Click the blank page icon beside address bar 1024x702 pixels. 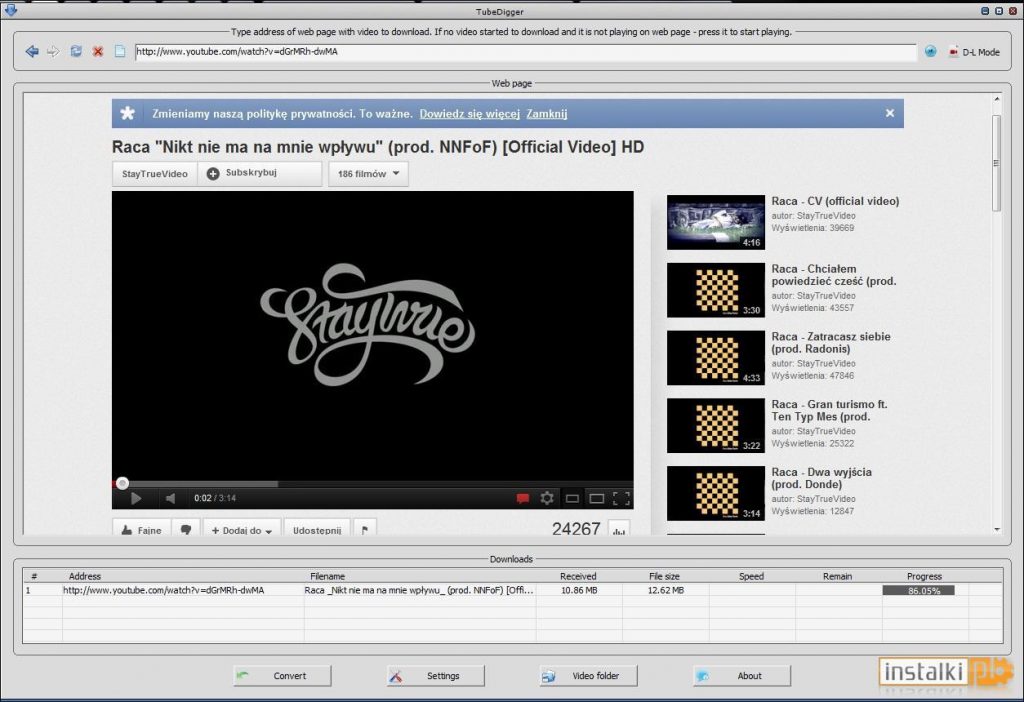pos(120,51)
